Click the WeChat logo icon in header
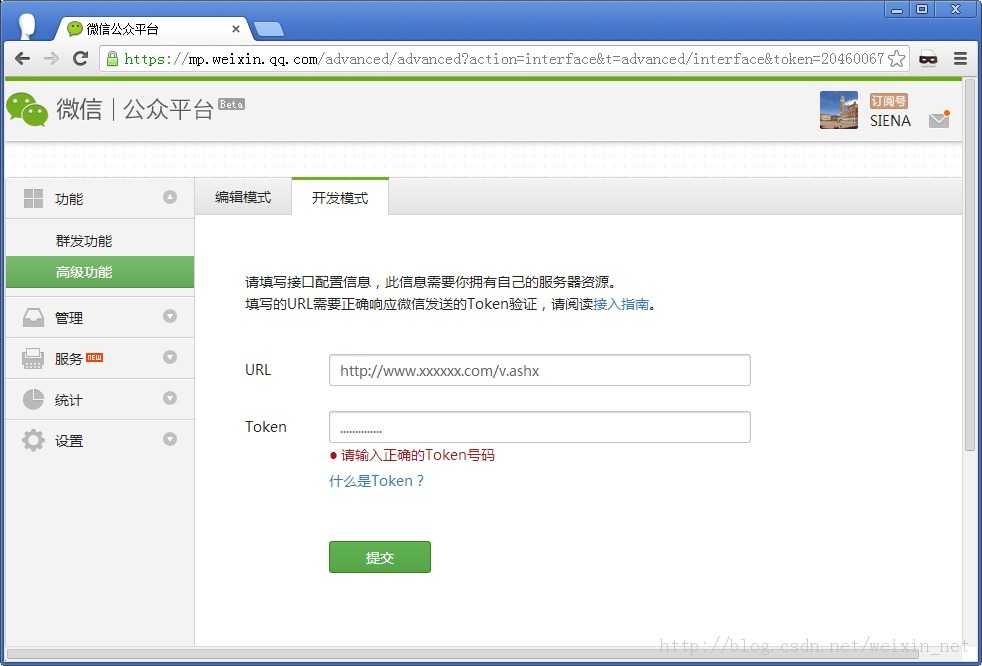Screen dimensions: 982x666 pos(27,110)
